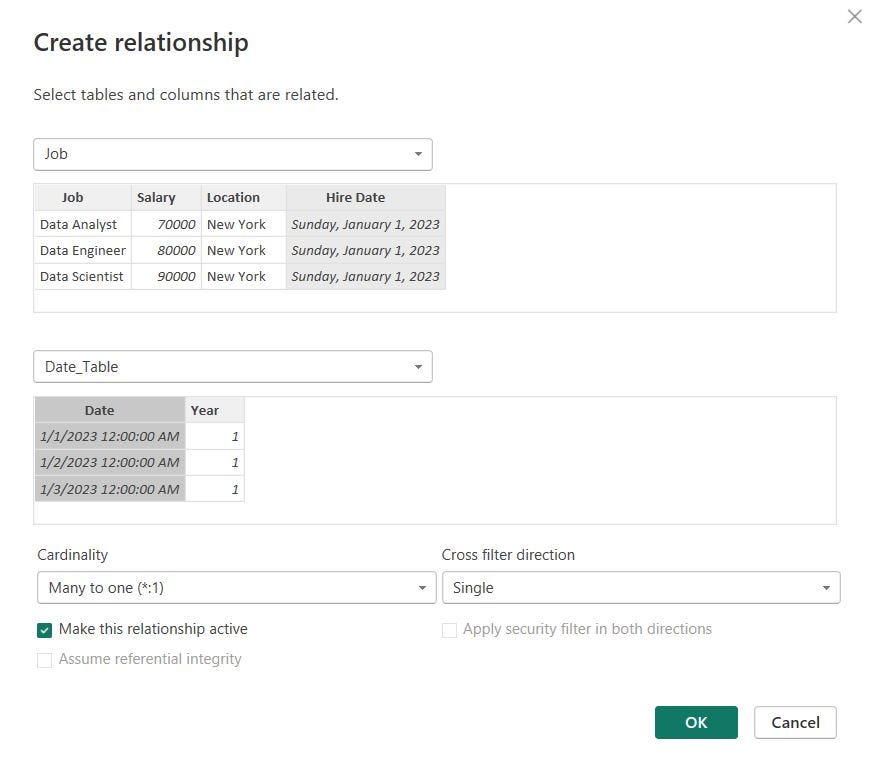Click the Data Scientist job cell
Image resolution: width=873 pixels, height=765 pixels.
[x=82, y=277]
